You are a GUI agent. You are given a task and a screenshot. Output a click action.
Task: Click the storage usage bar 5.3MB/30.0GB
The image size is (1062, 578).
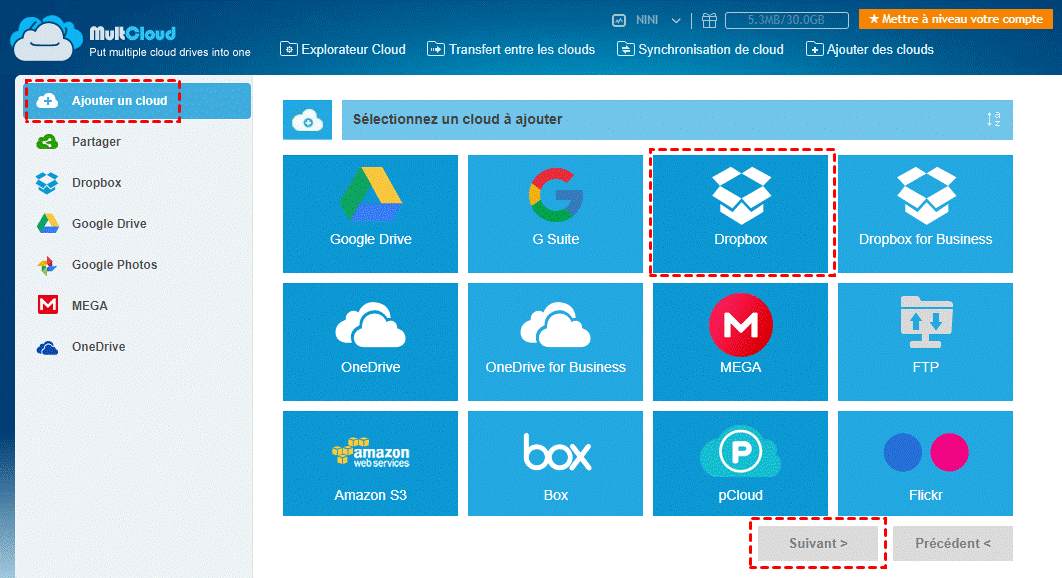[x=786, y=20]
